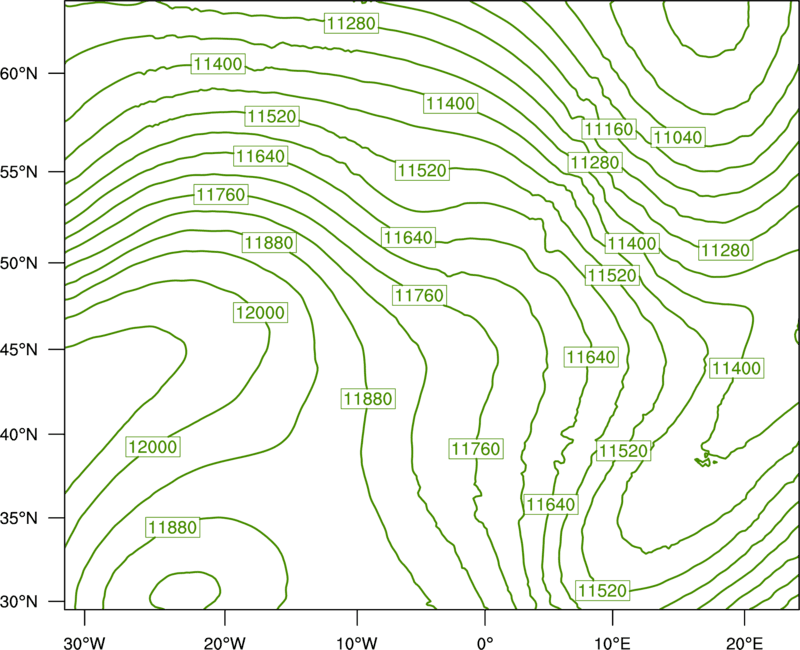Screen dimensions: 800x650
Task: Select the 10°E longitude axis label
Action: 612,643
